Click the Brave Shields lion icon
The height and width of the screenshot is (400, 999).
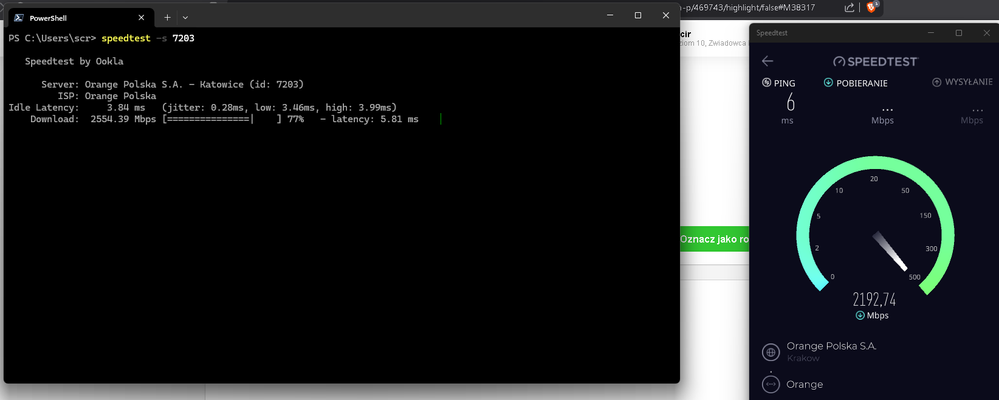[x=871, y=7]
